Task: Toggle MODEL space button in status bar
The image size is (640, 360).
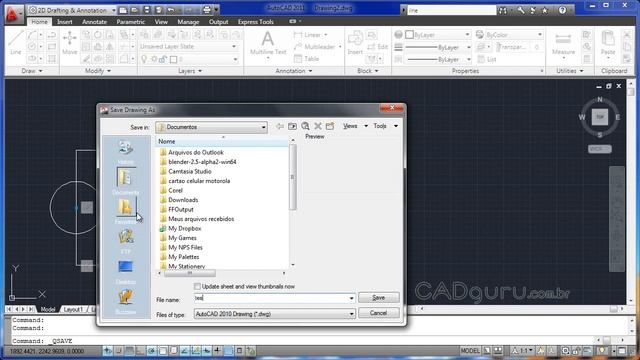Action: point(470,351)
